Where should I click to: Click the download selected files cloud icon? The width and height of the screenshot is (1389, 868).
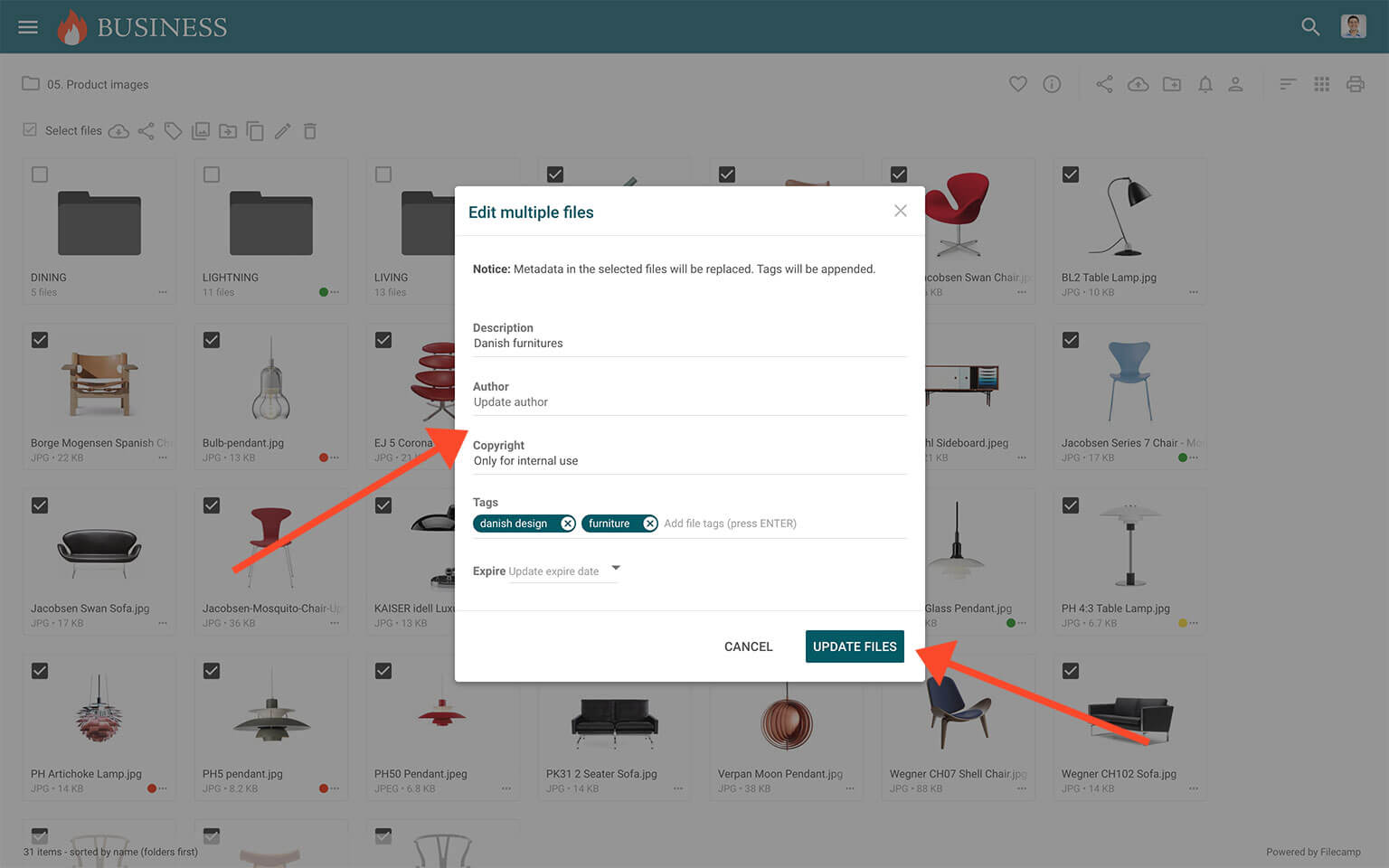[118, 131]
